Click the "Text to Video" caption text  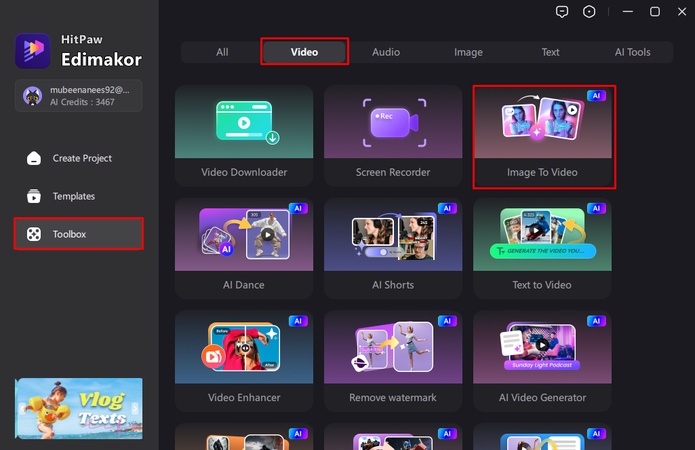pos(542,285)
